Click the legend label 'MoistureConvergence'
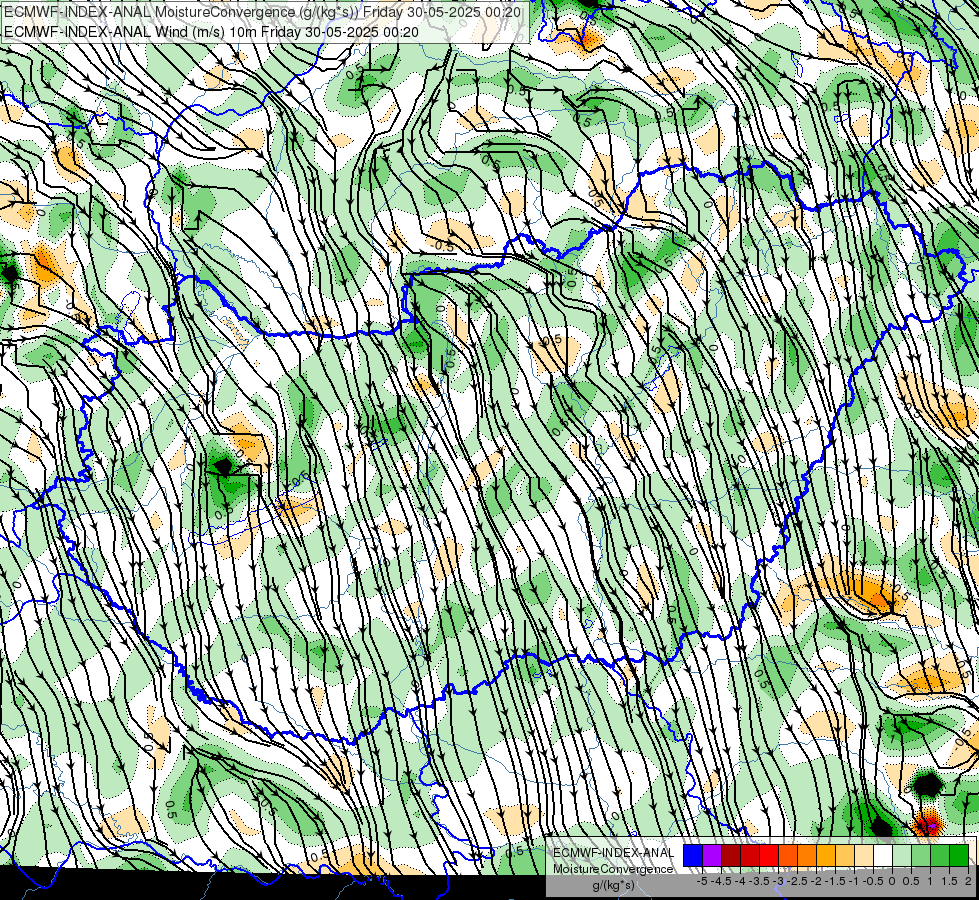Screen dimensions: 979x900 click(613, 869)
